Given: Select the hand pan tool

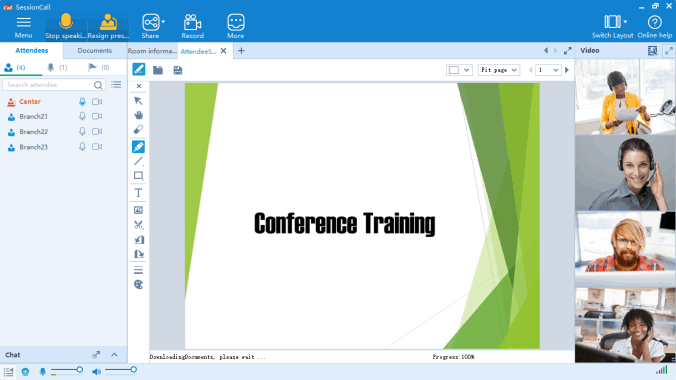Looking at the screenshot, I should [138, 115].
